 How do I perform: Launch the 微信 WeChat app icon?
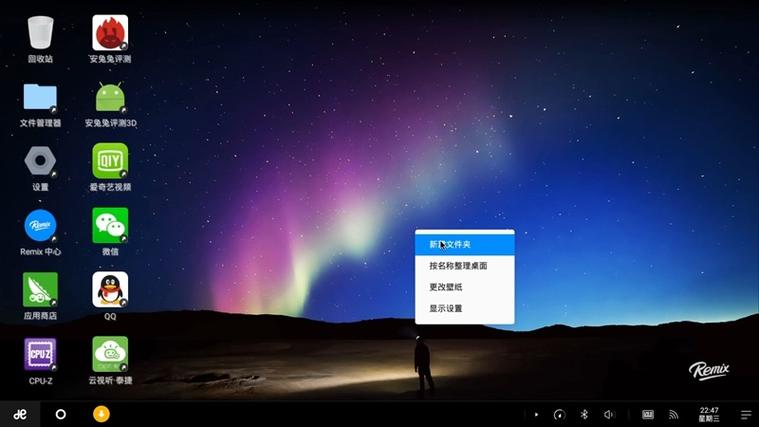click(110, 225)
